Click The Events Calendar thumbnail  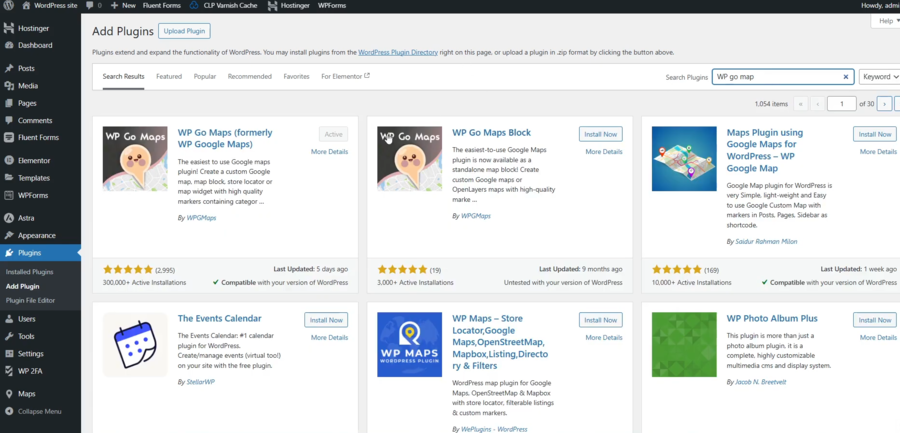point(135,345)
